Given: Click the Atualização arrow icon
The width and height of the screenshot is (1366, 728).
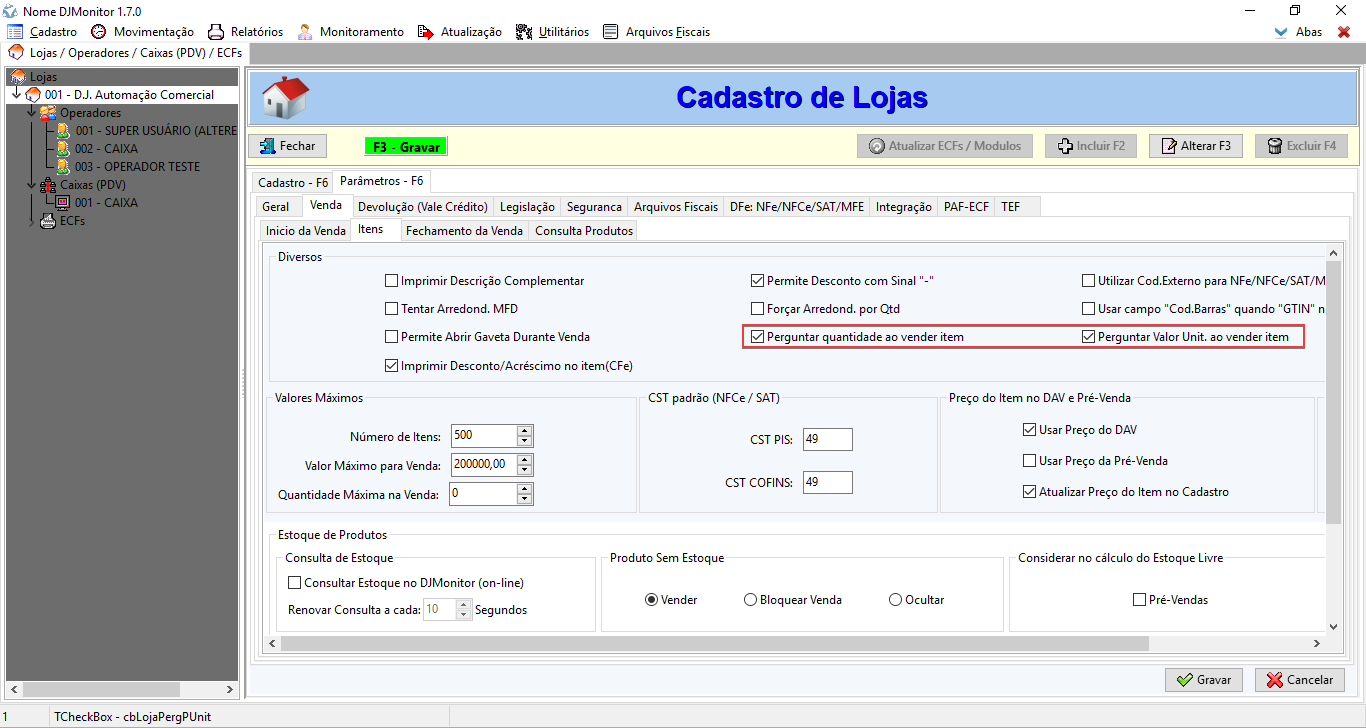Looking at the screenshot, I should (426, 32).
